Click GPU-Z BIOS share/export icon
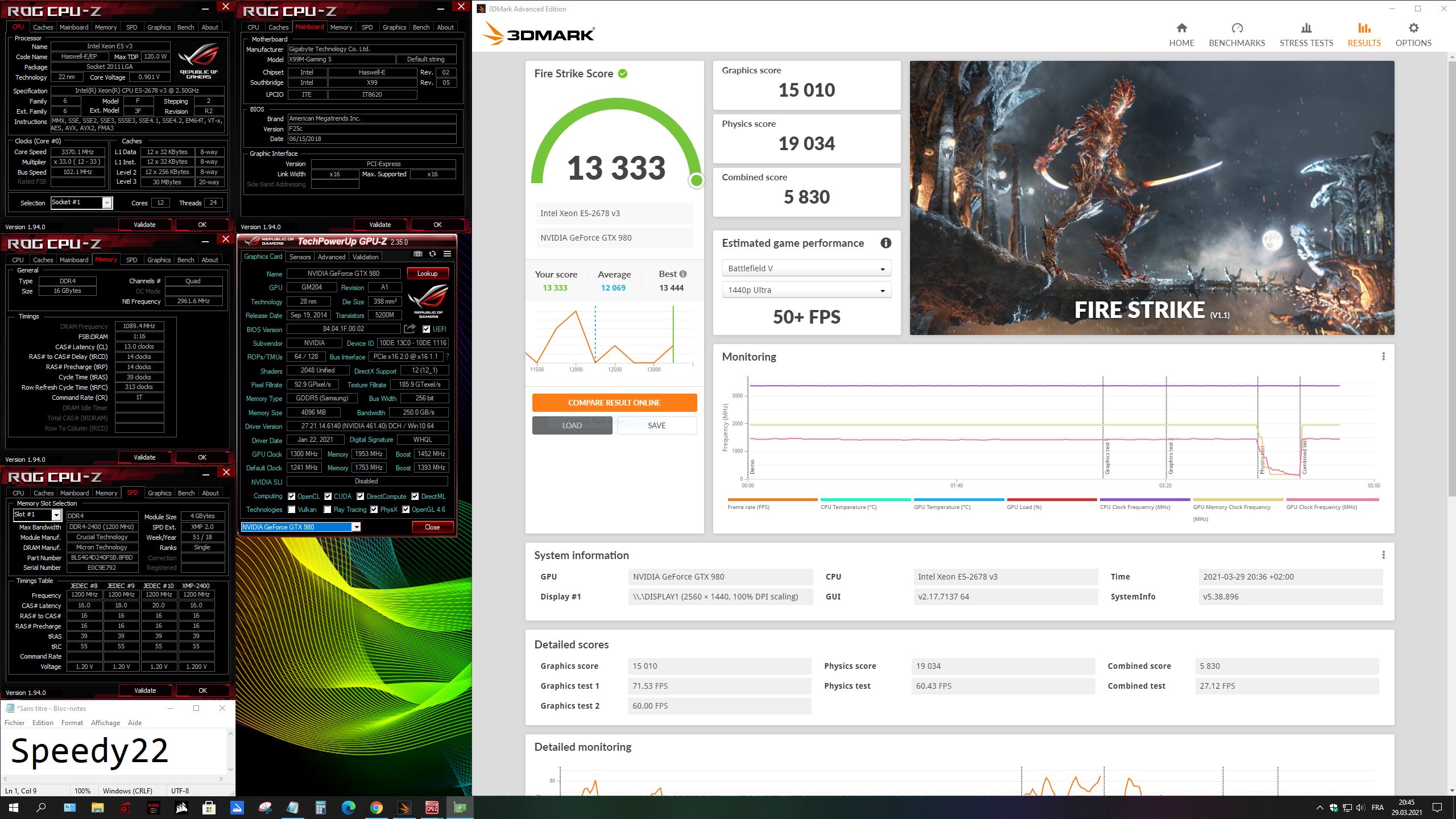 click(409, 329)
